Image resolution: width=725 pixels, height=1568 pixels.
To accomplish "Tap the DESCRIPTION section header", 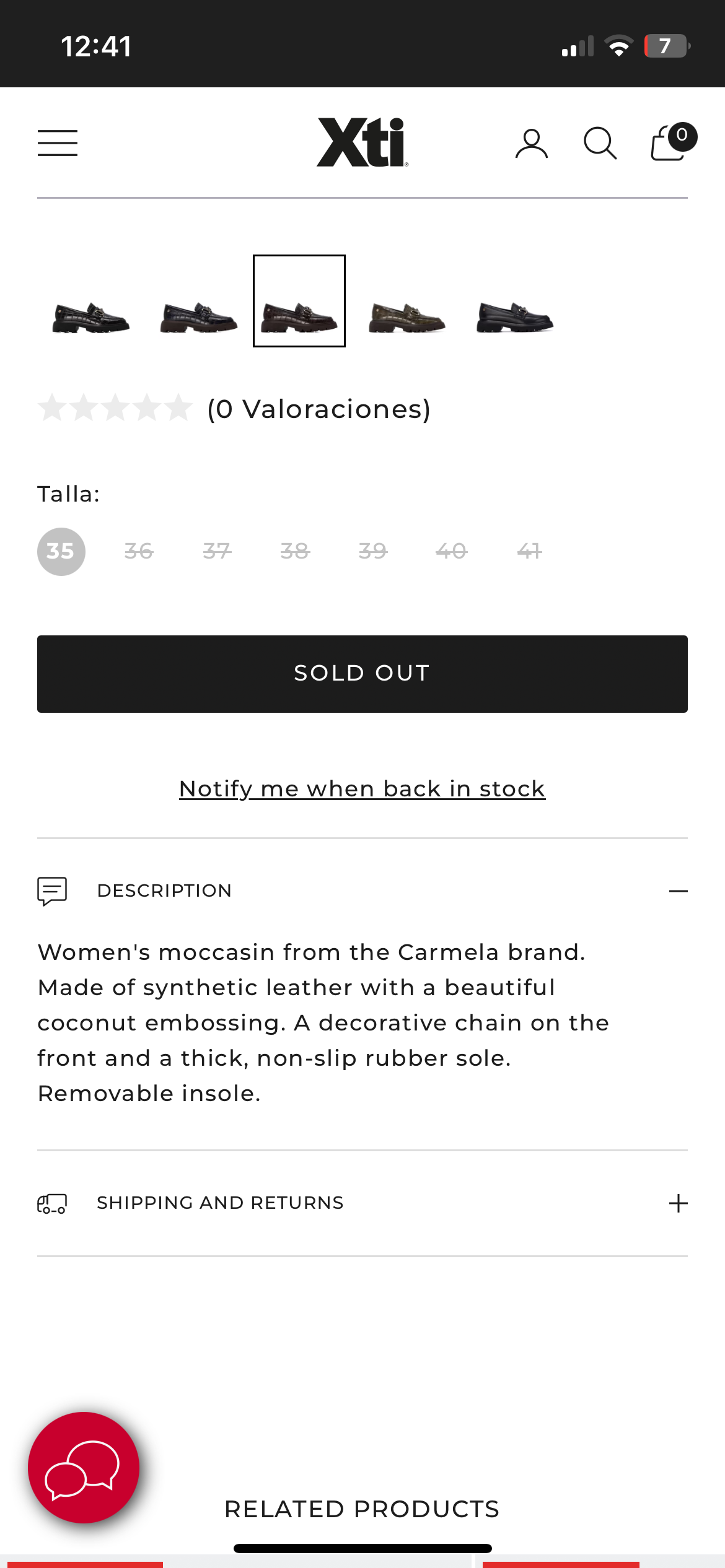I will tap(164, 891).
